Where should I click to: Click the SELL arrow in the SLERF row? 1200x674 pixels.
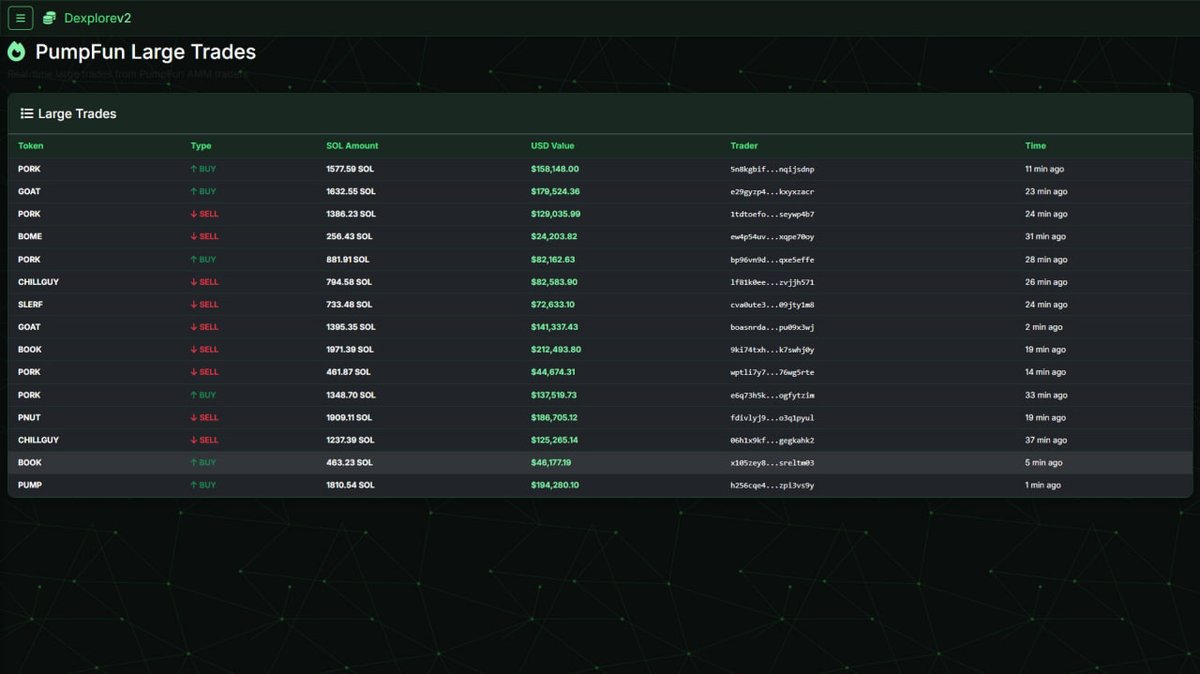coord(193,305)
